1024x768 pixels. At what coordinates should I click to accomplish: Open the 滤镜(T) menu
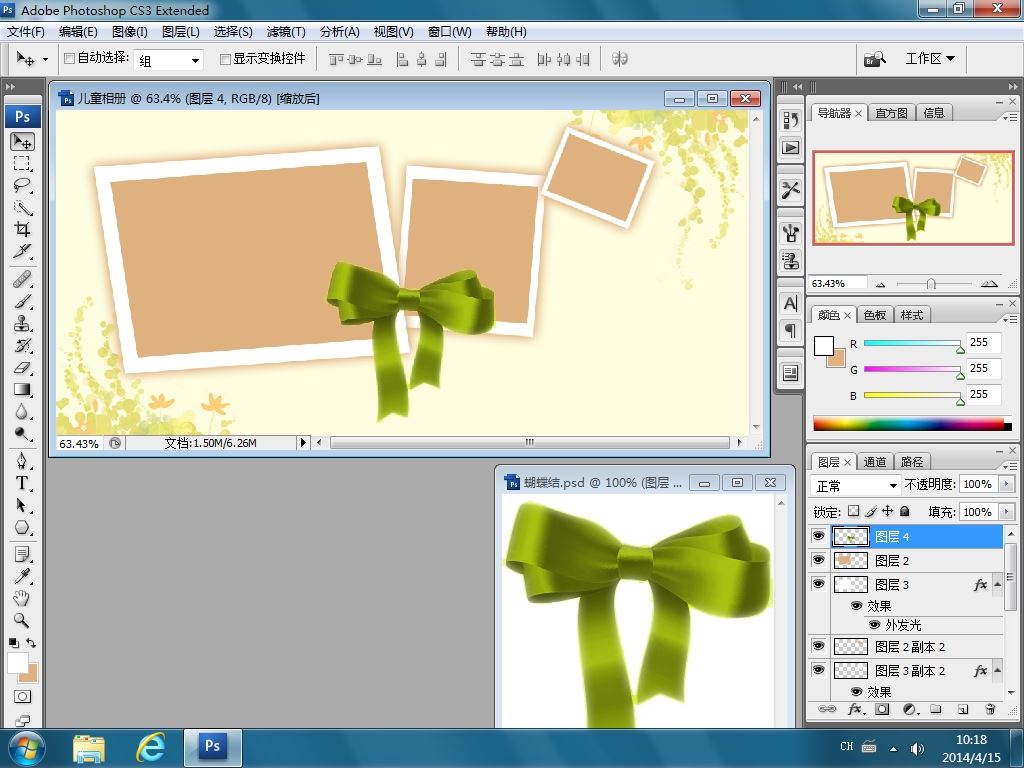click(286, 32)
